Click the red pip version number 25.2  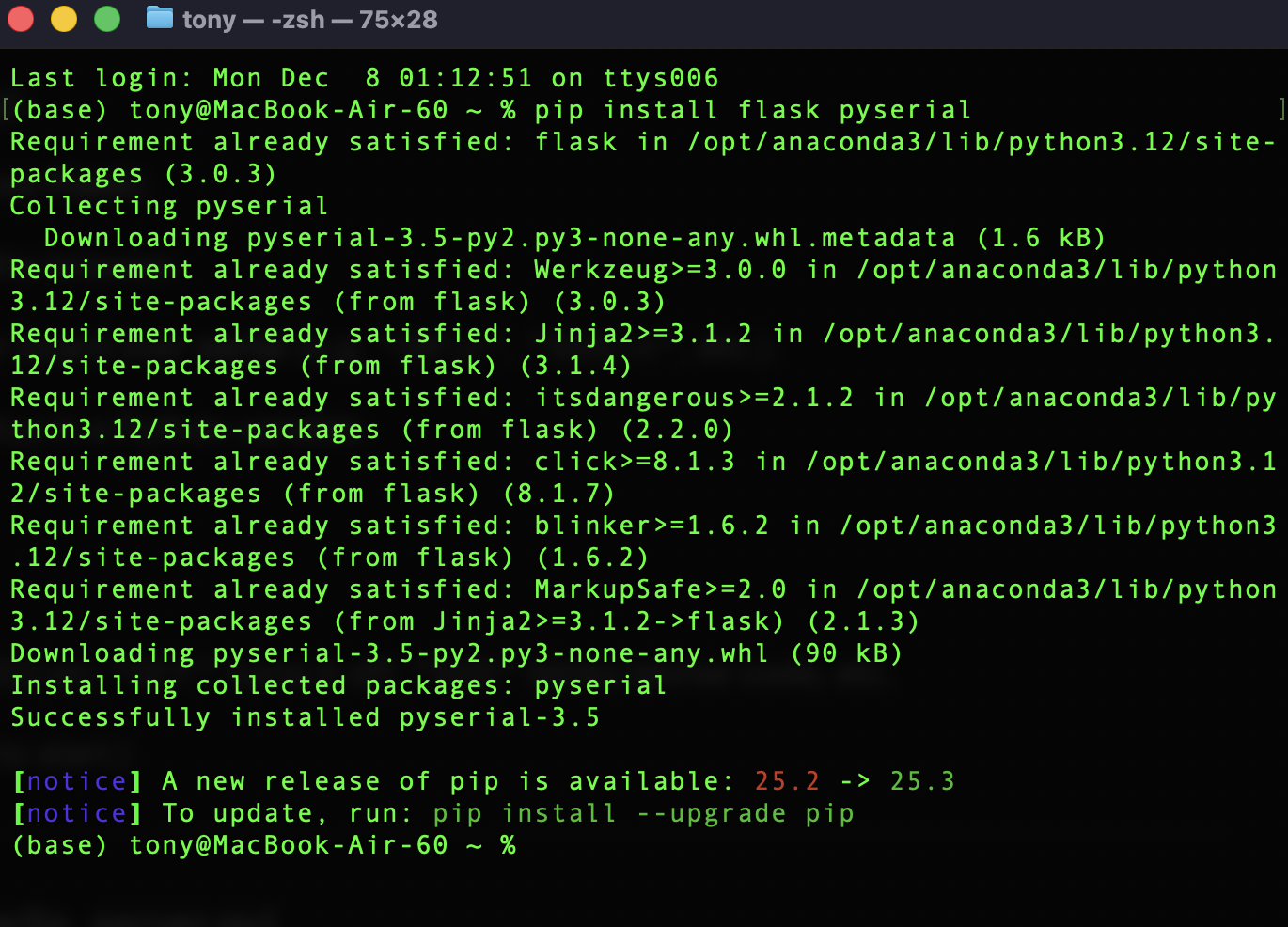787,781
